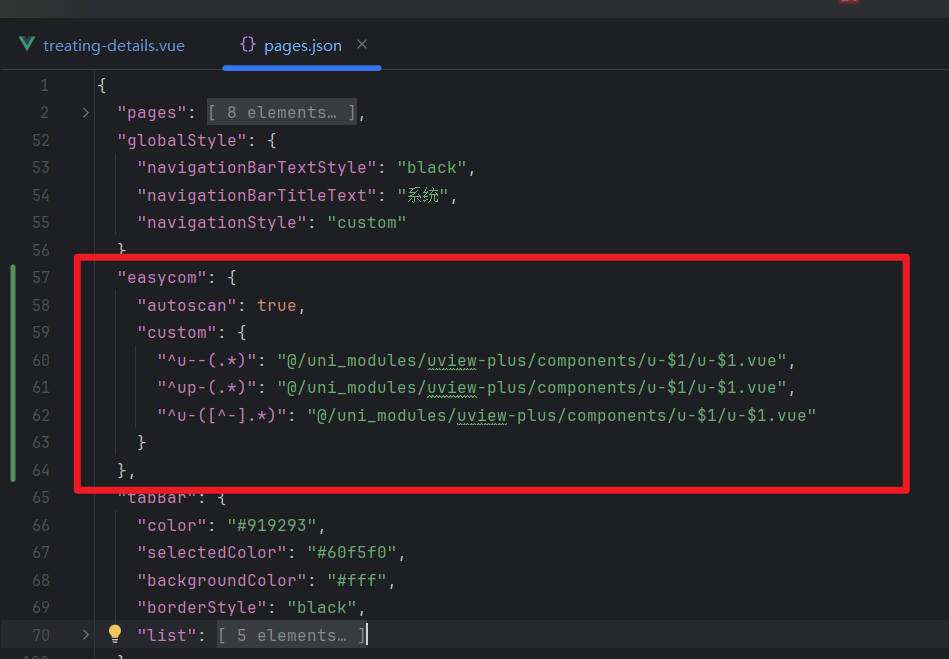Click the green VCS change marker in gutter
The width and height of the screenshot is (949, 659).
pos(13,373)
